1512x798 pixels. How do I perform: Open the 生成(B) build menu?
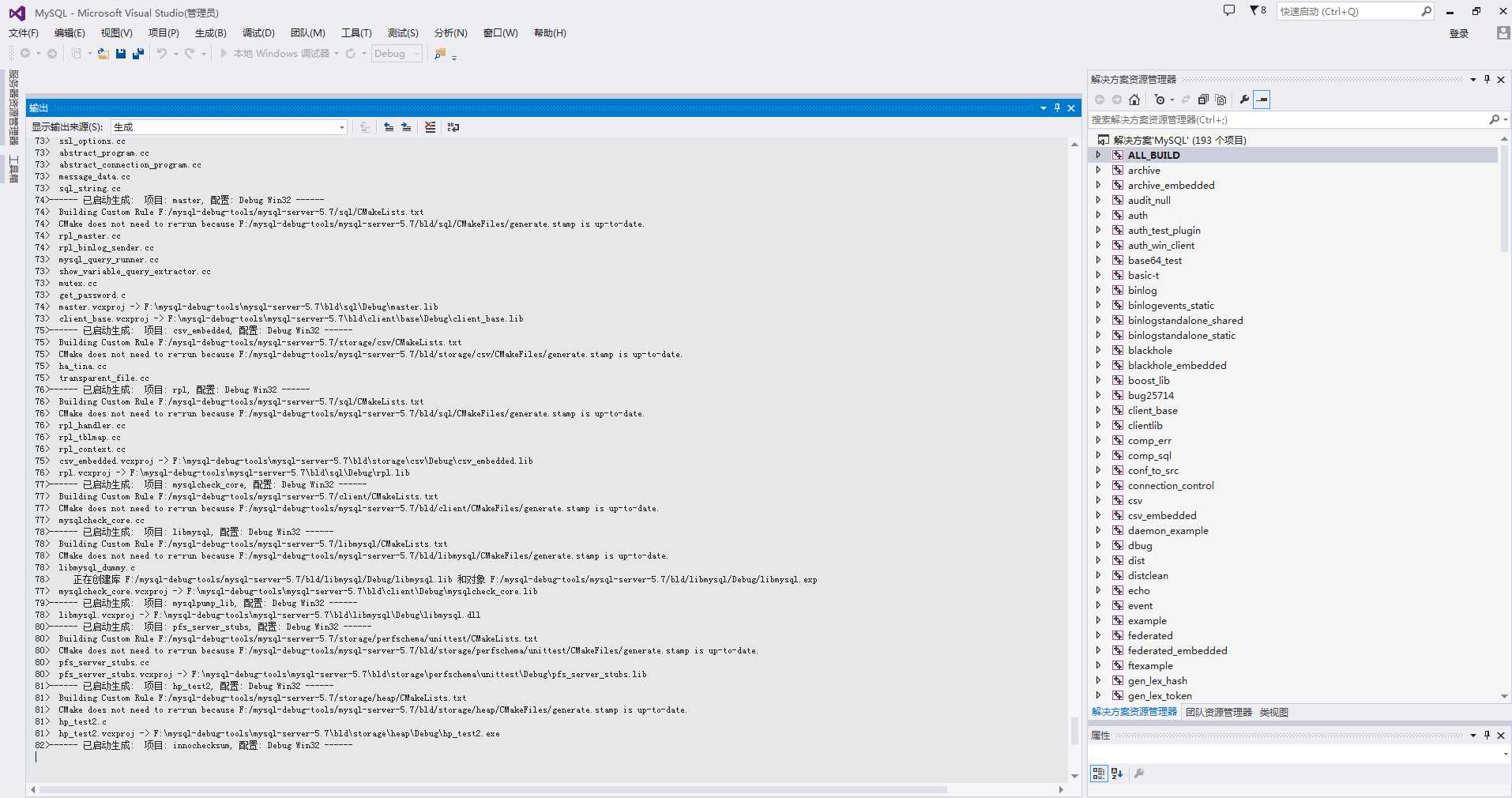[211, 33]
